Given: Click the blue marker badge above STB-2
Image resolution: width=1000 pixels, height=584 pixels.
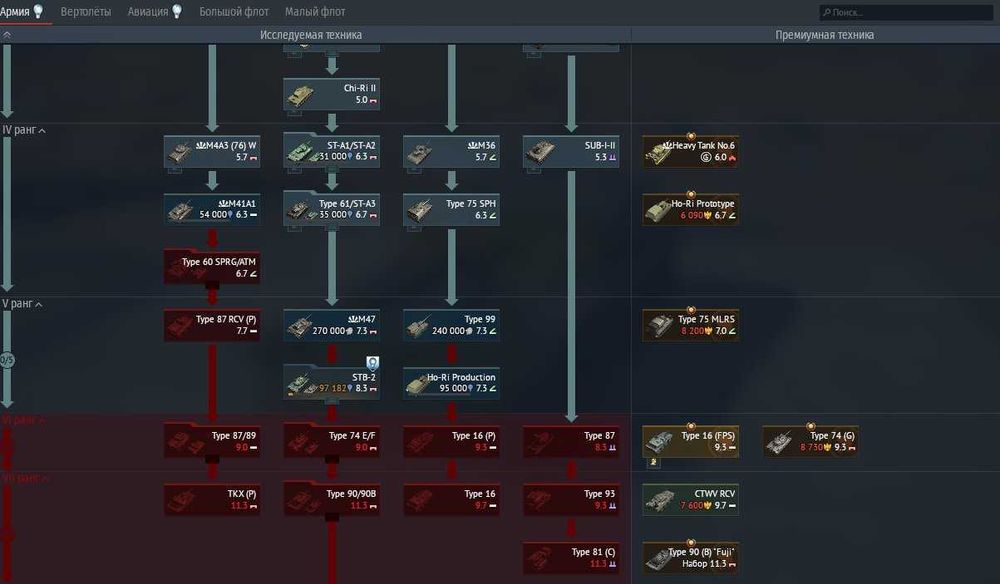Looking at the screenshot, I should pyautogui.click(x=372, y=363).
